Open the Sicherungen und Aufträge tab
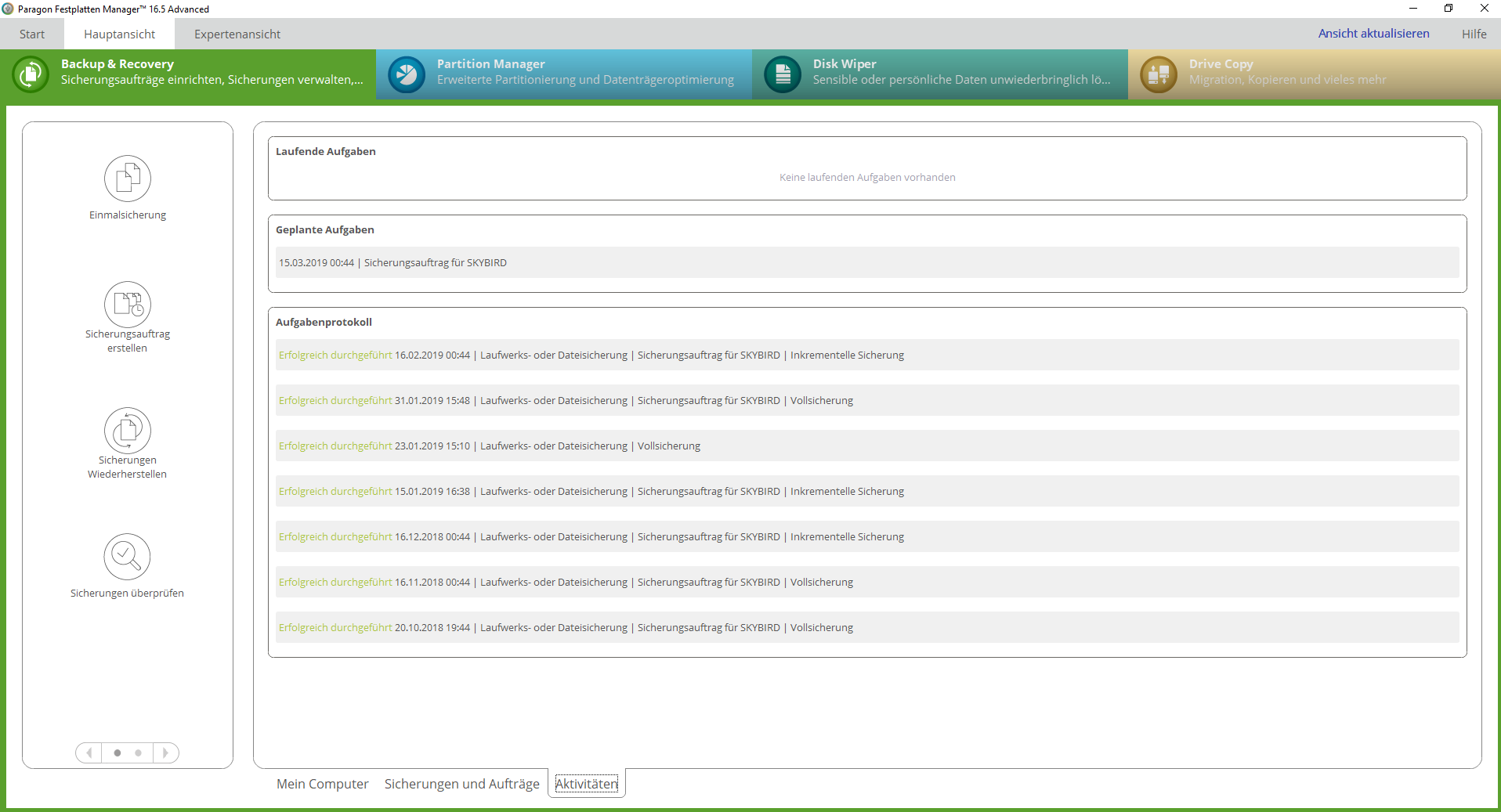Viewport: 1501px width, 812px height. [461, 784]
